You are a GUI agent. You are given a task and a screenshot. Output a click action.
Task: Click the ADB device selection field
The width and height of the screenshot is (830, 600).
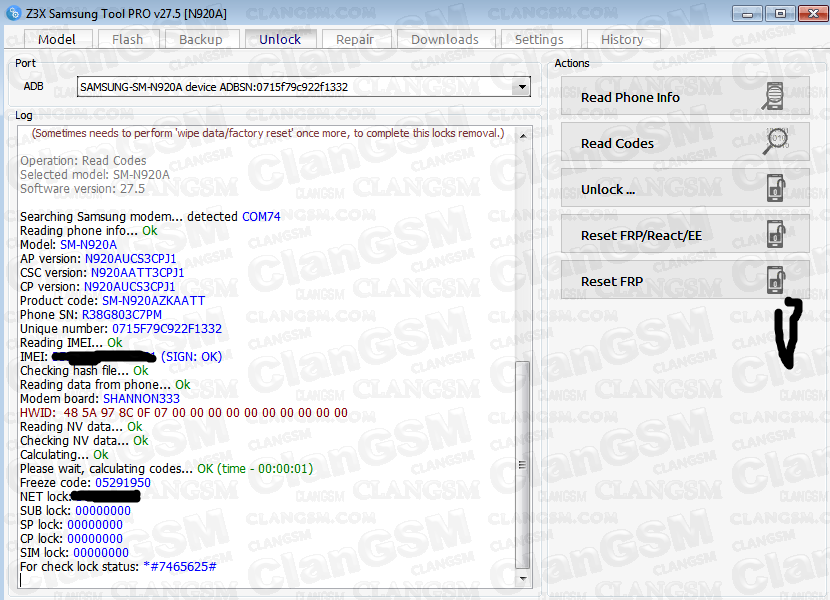pyautogui.click(x=303, y=86)
